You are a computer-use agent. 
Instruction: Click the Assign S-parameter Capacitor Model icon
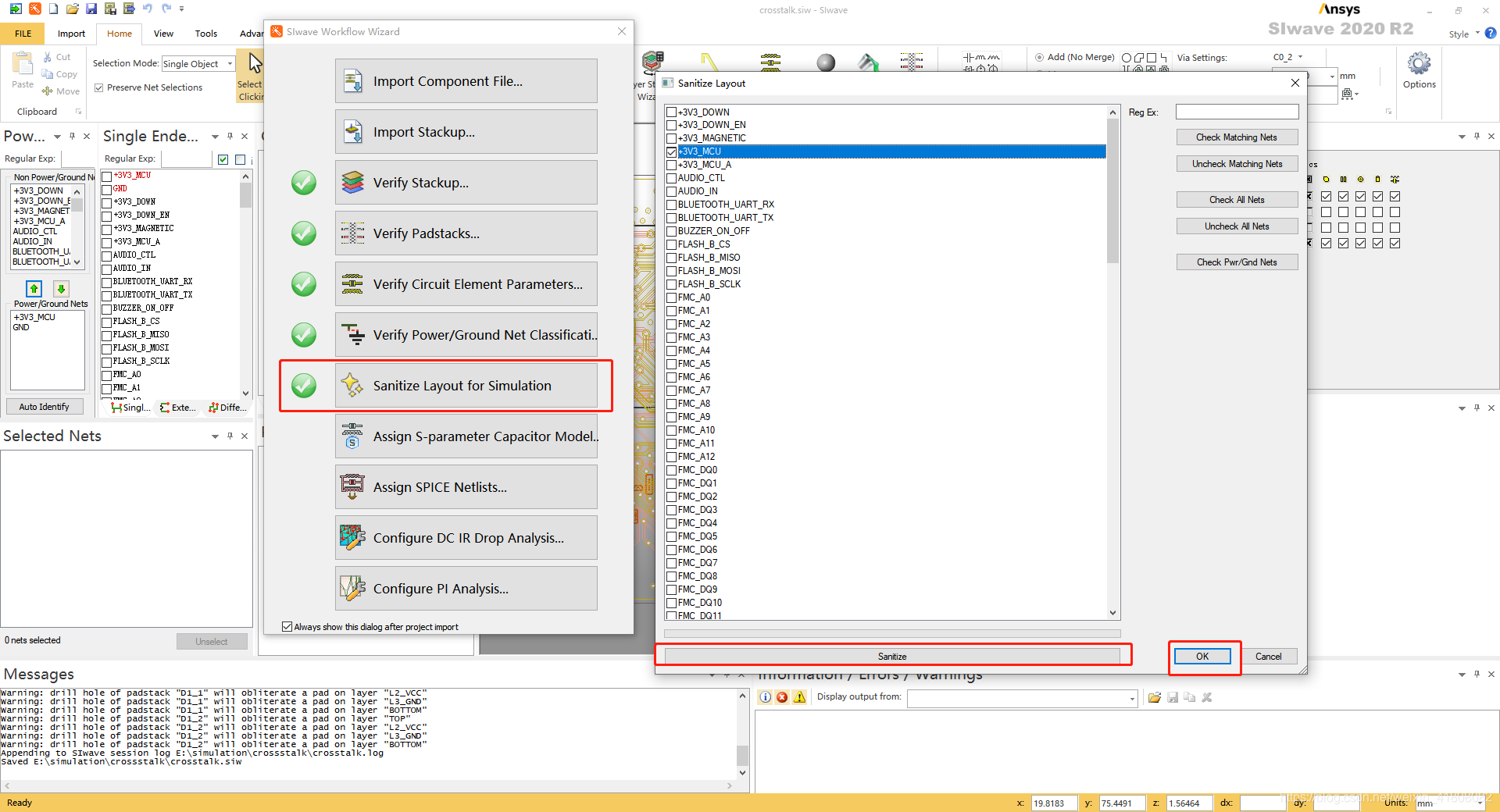[x=353, y=436]
